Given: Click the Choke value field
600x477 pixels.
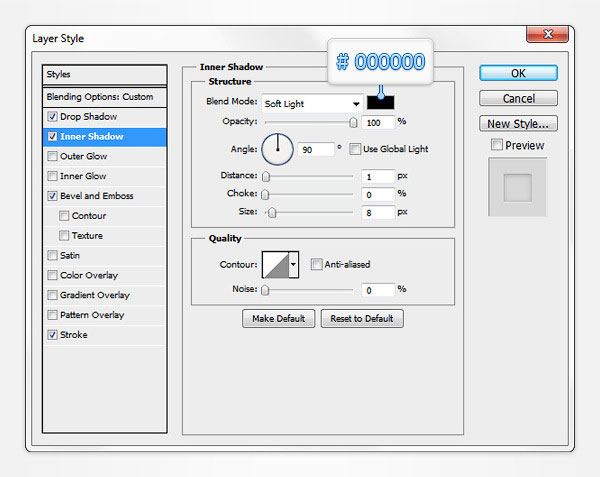Looking at the screenshot, I should tap(378, 195).
